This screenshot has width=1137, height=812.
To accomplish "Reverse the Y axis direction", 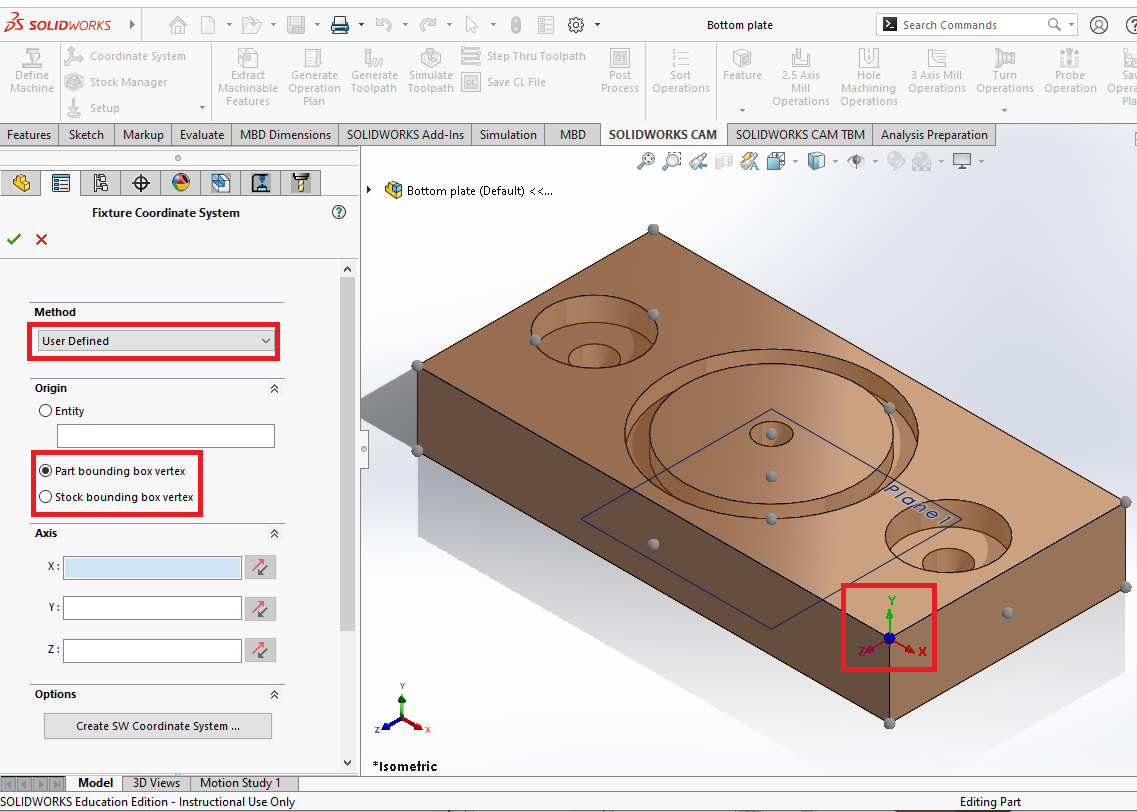I will 260,608.
